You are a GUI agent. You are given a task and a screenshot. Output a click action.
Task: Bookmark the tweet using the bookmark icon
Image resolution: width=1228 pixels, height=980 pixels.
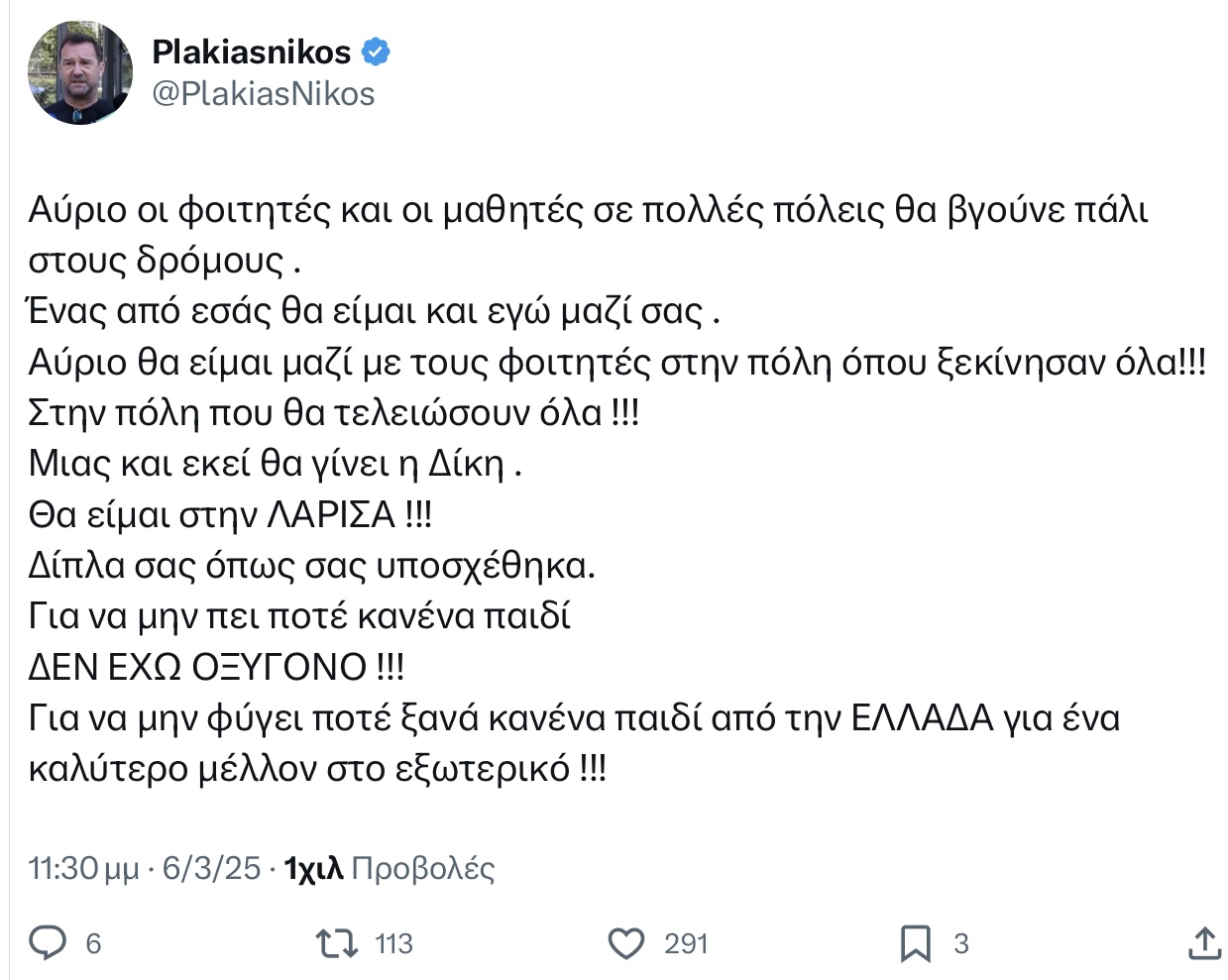tap(915, 943)
